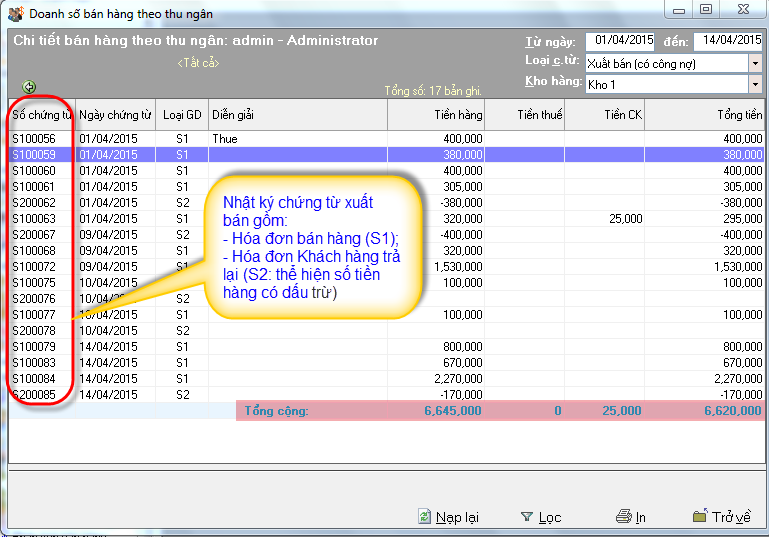Print the report with In button
This screenshot has width=769, height=537.
click(630, 517)
